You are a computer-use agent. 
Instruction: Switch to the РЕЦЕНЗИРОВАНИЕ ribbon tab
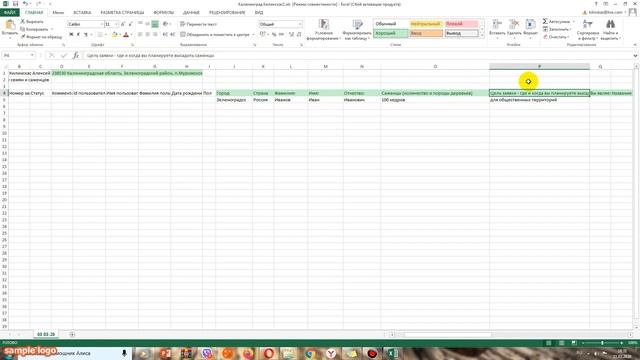pyautogui.click(x=227, y=12)
